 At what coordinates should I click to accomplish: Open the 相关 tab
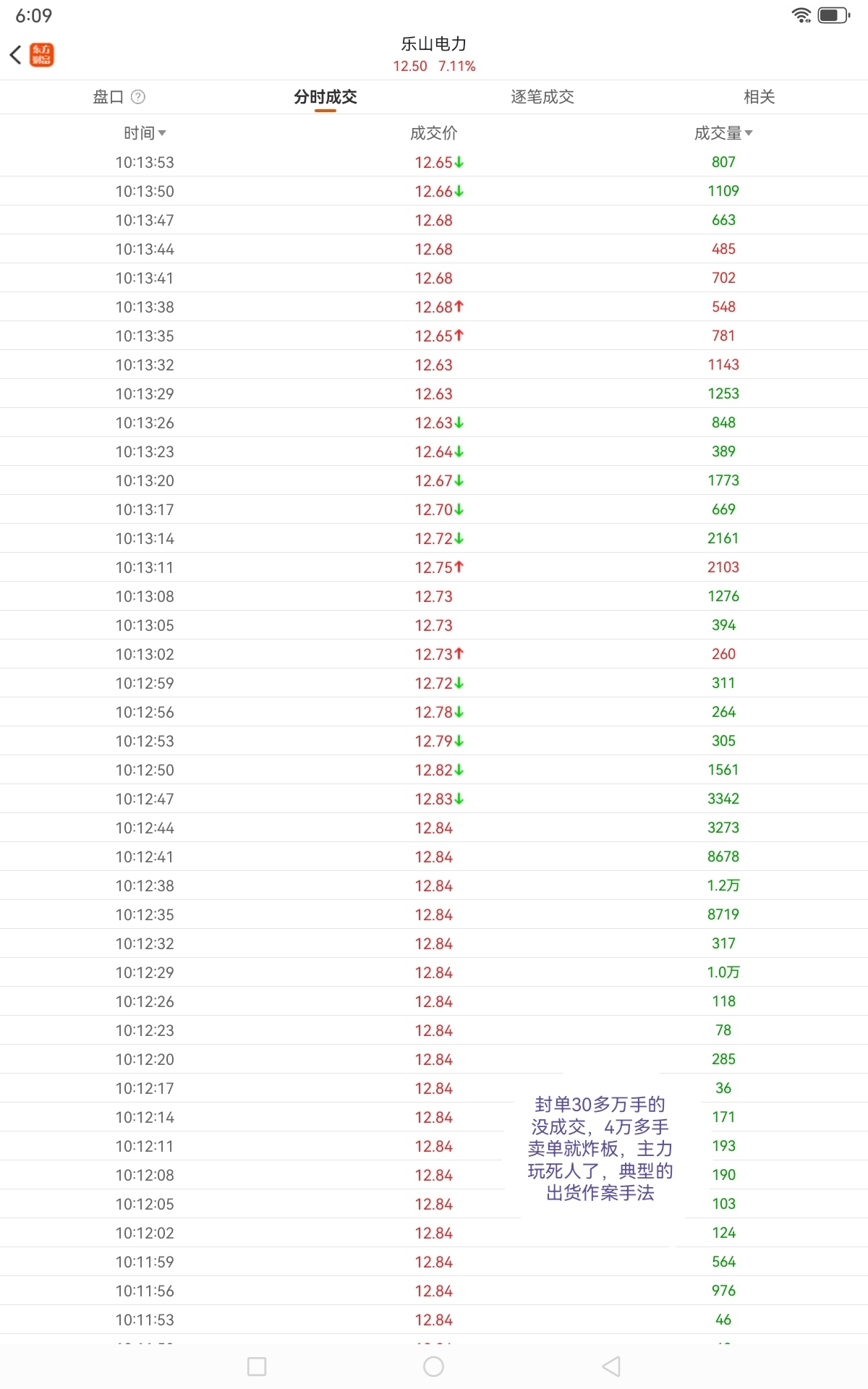pyautogui.click(x=759, y=97)
